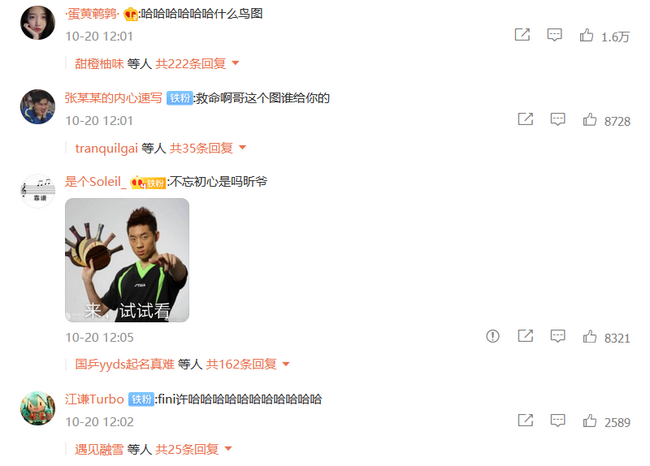Click the 铁粉 badge next to 张某某的内心速写
Screen dimensions: 650x466
tap(179, 98)
